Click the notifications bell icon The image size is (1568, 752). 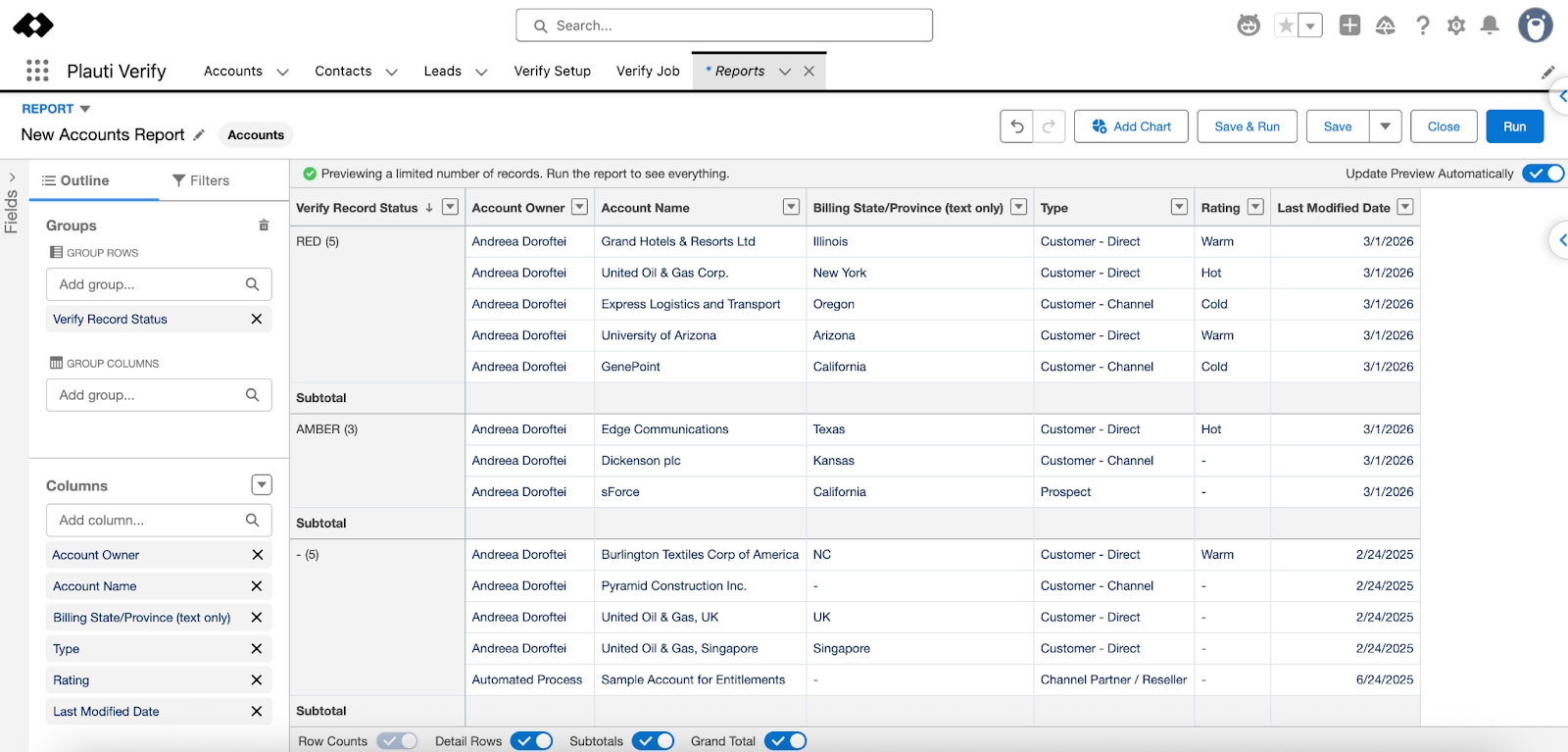coord(1490,25)
